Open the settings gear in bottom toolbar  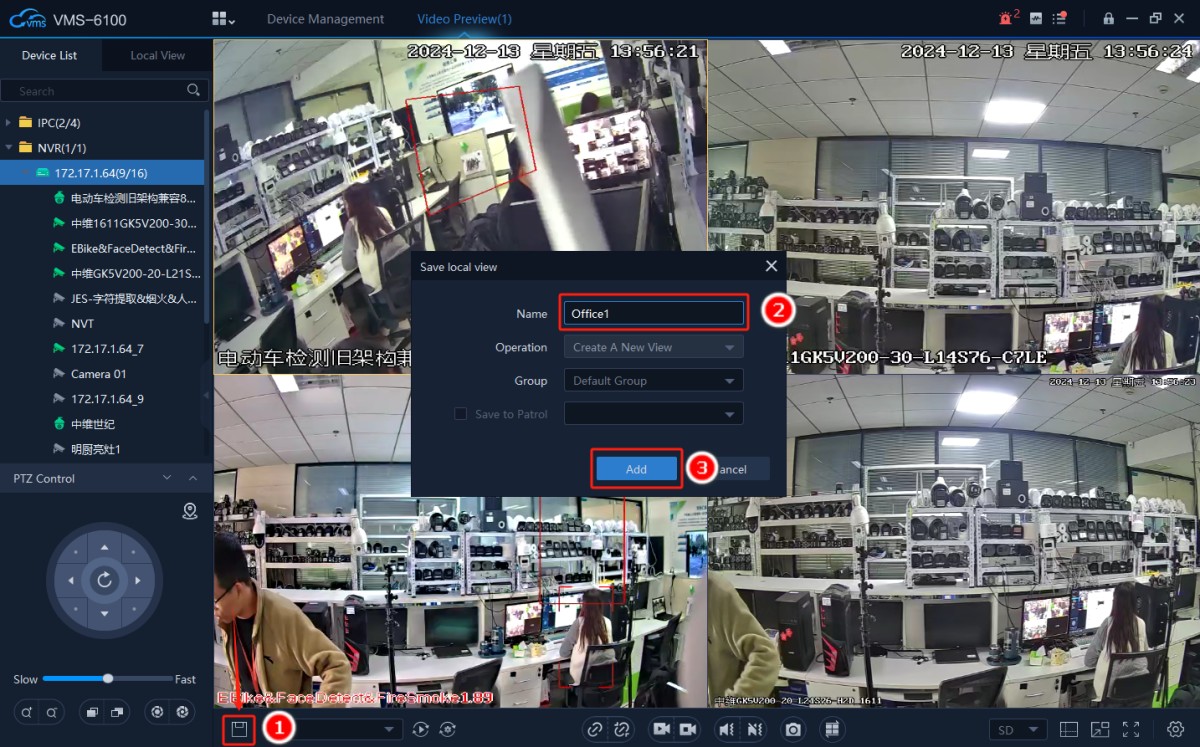(1175, 730)
